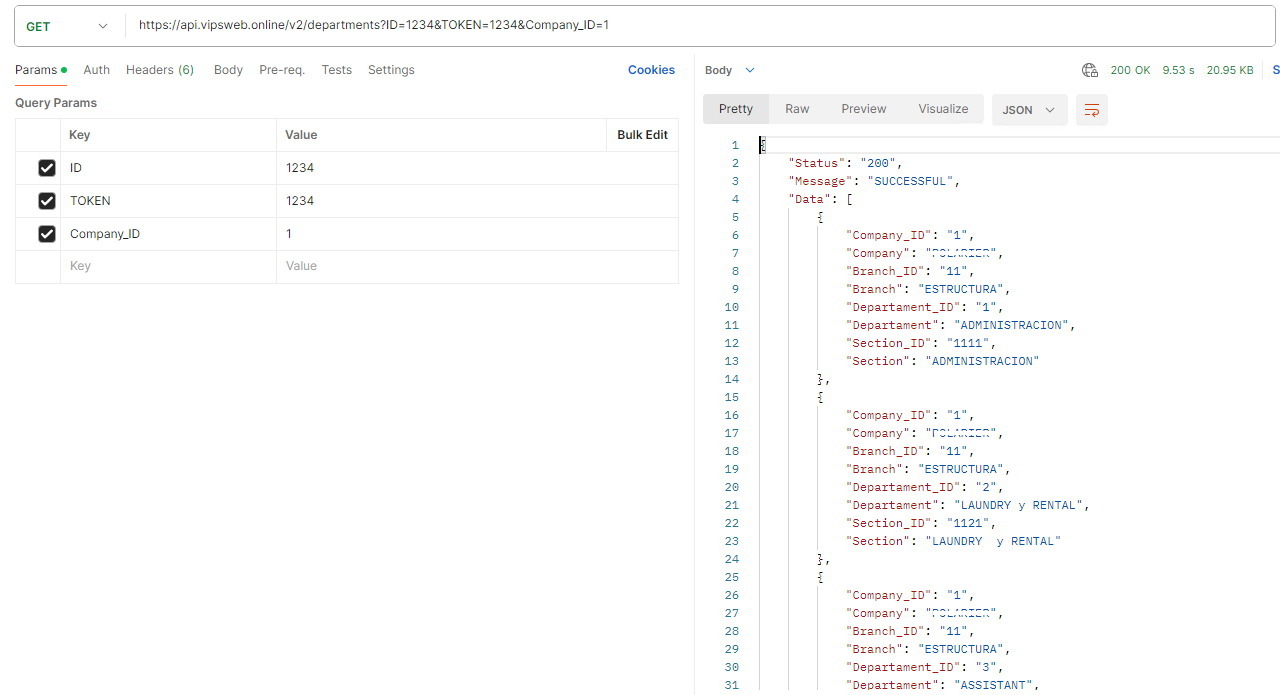The height and width of the screenshot is (695, 1280).
Task: Uncheck the ID query parameter
Action: point(46,168)
